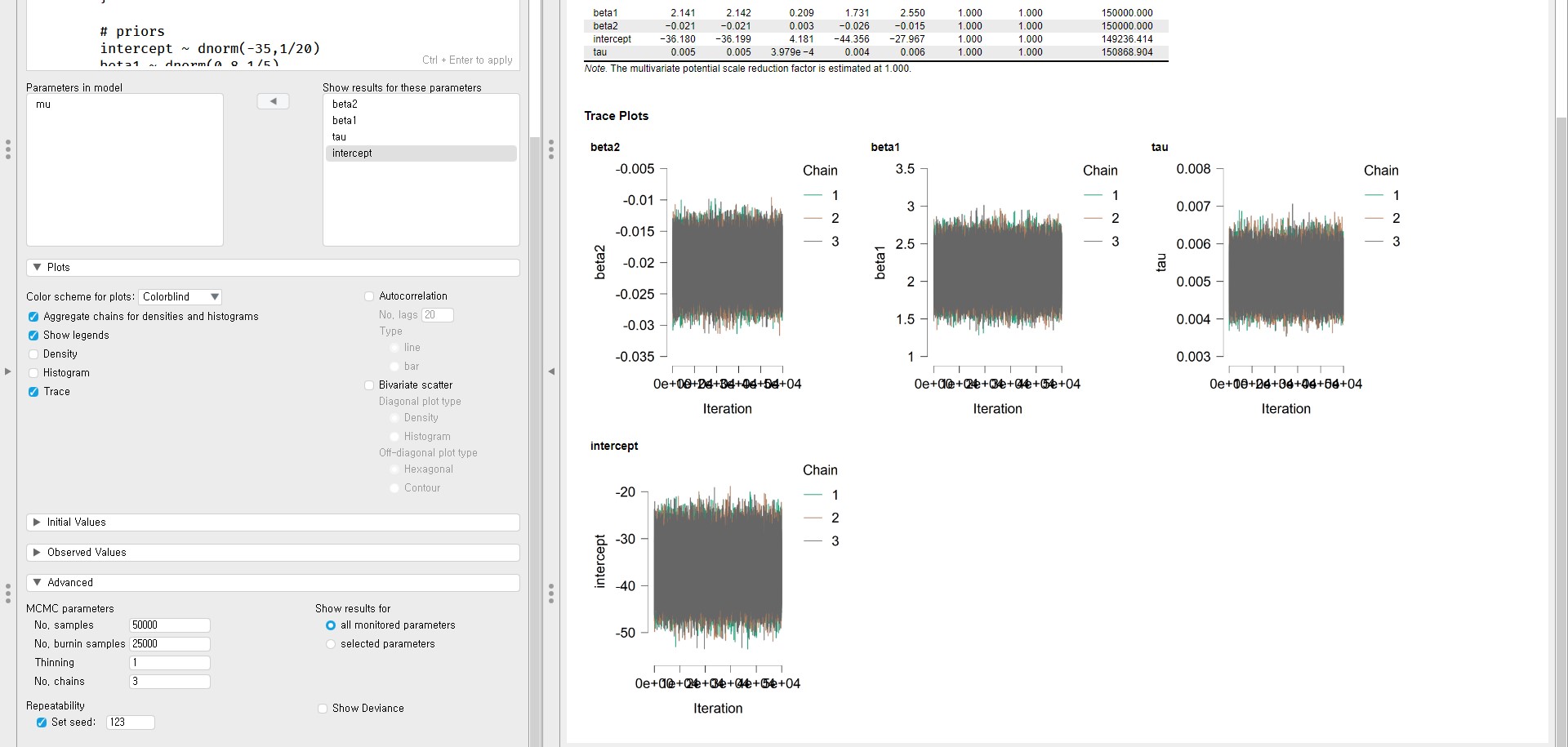Click the arrow button to move parameter
Viewport: 1568px width, 747px height.
(x=273, y=101)
